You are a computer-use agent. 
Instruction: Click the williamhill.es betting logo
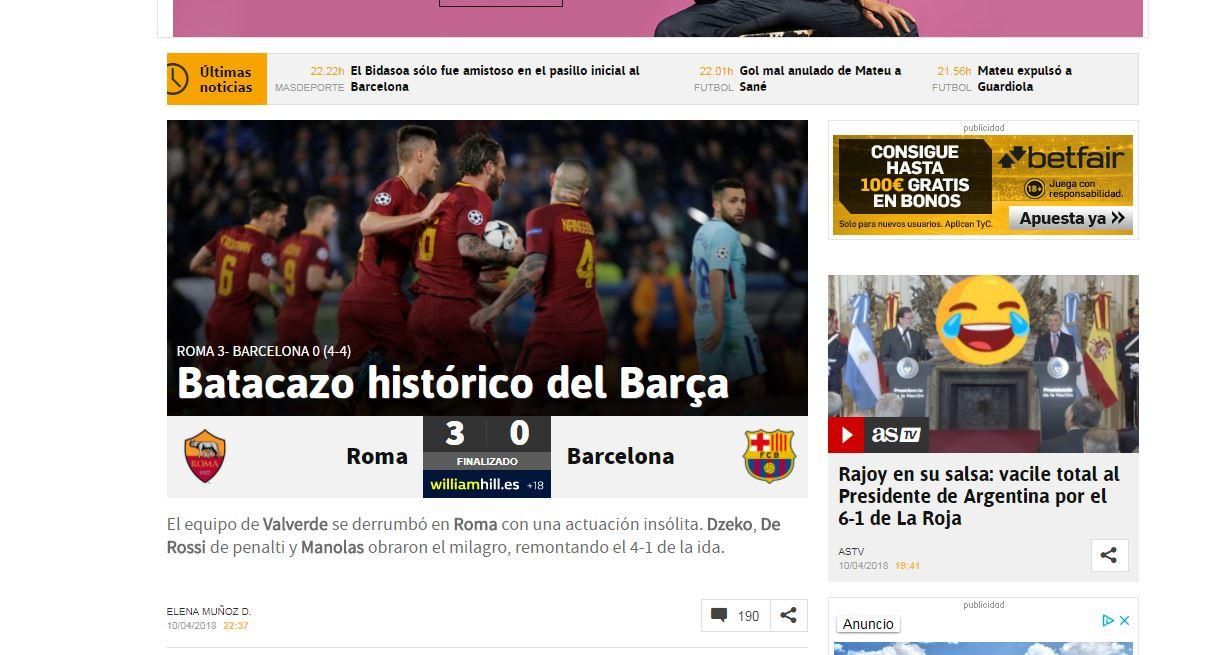pyautogui.click(x=475, y=485)
